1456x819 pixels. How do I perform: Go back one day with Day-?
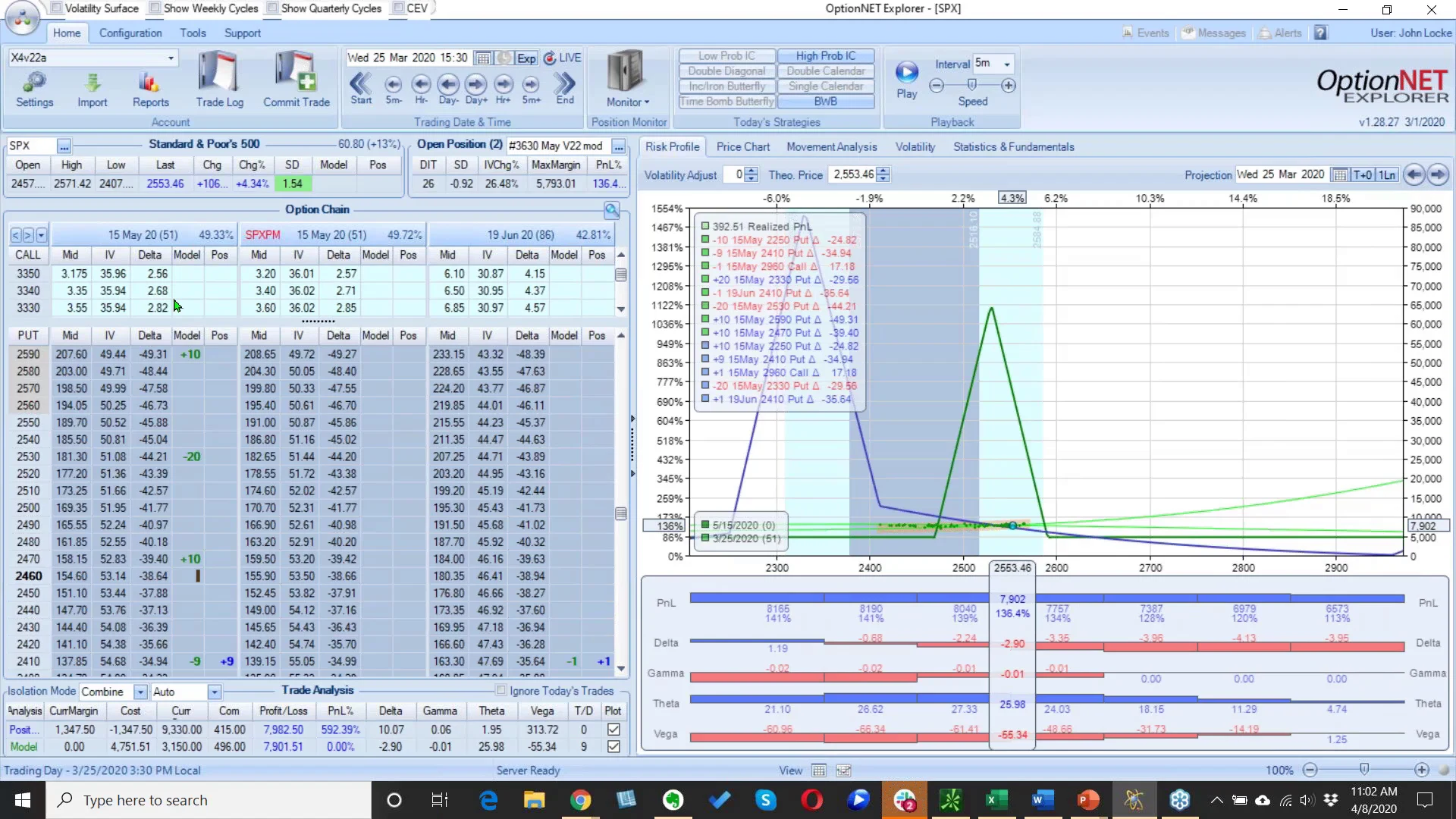tap(448, 88)
